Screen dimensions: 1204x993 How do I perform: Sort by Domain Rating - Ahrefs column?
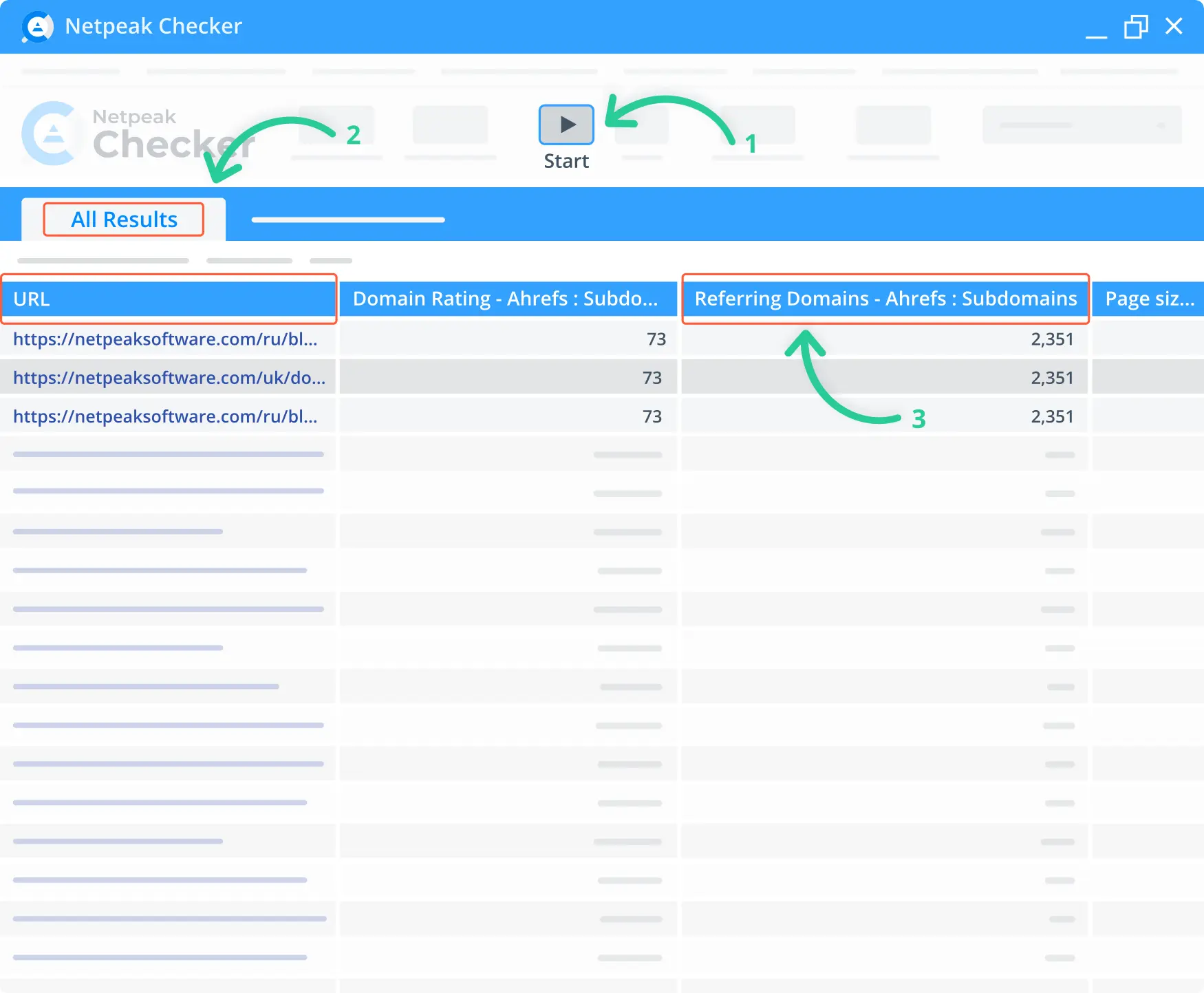coord(508,299)
